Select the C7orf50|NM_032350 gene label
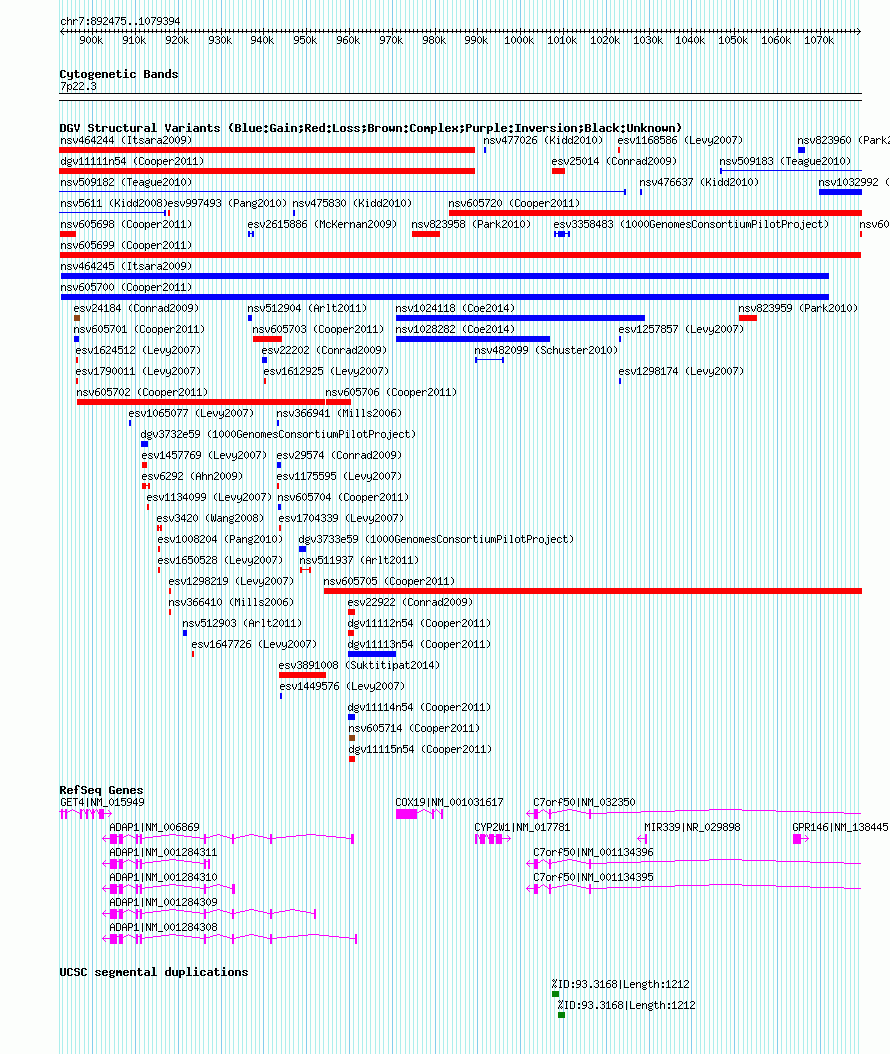This screenshot has height=1054, width=890. [584, 803]
